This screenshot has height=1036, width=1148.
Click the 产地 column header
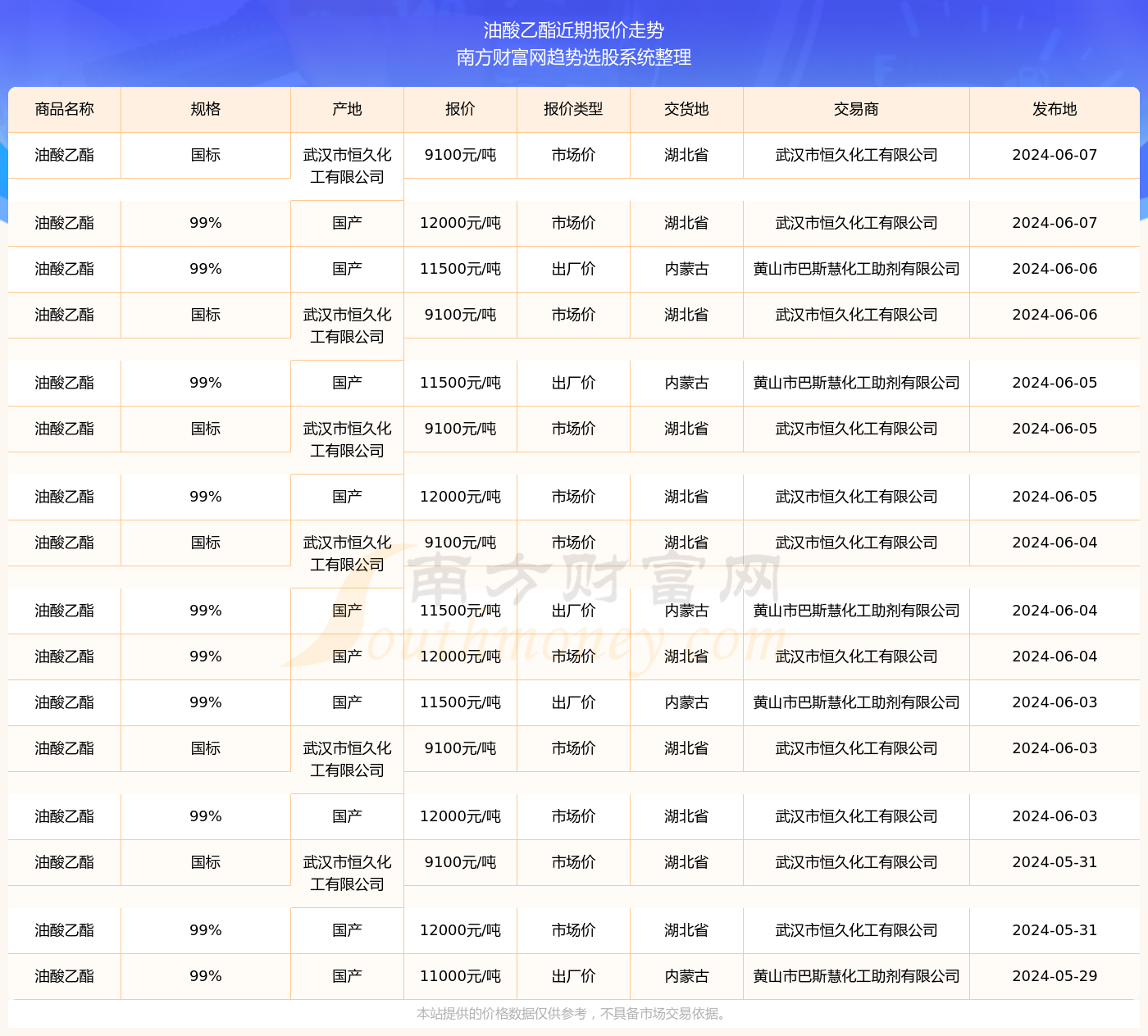click(x=347, y=109)
